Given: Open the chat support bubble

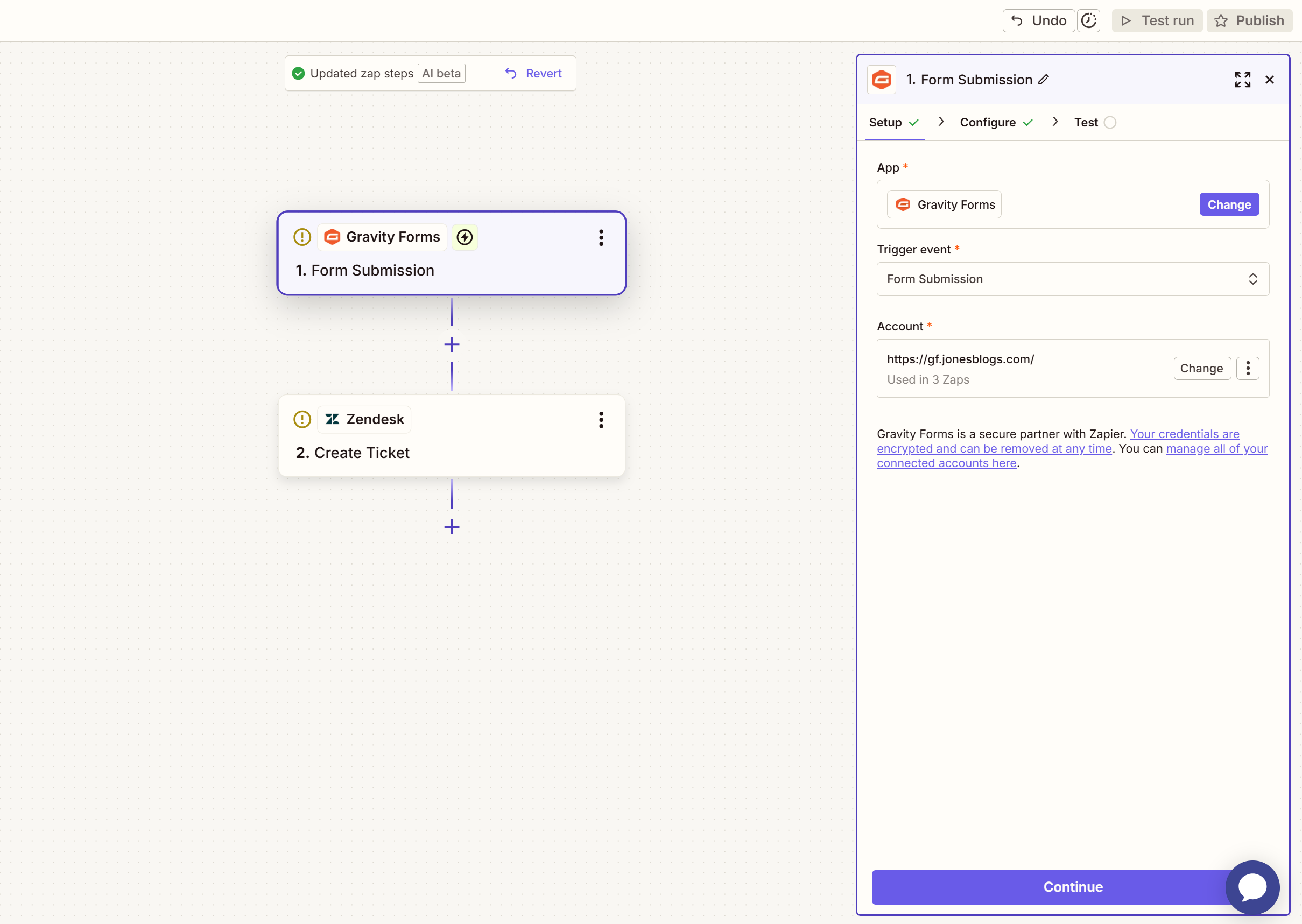Looking at the screenshot, I should [1252, 887].
